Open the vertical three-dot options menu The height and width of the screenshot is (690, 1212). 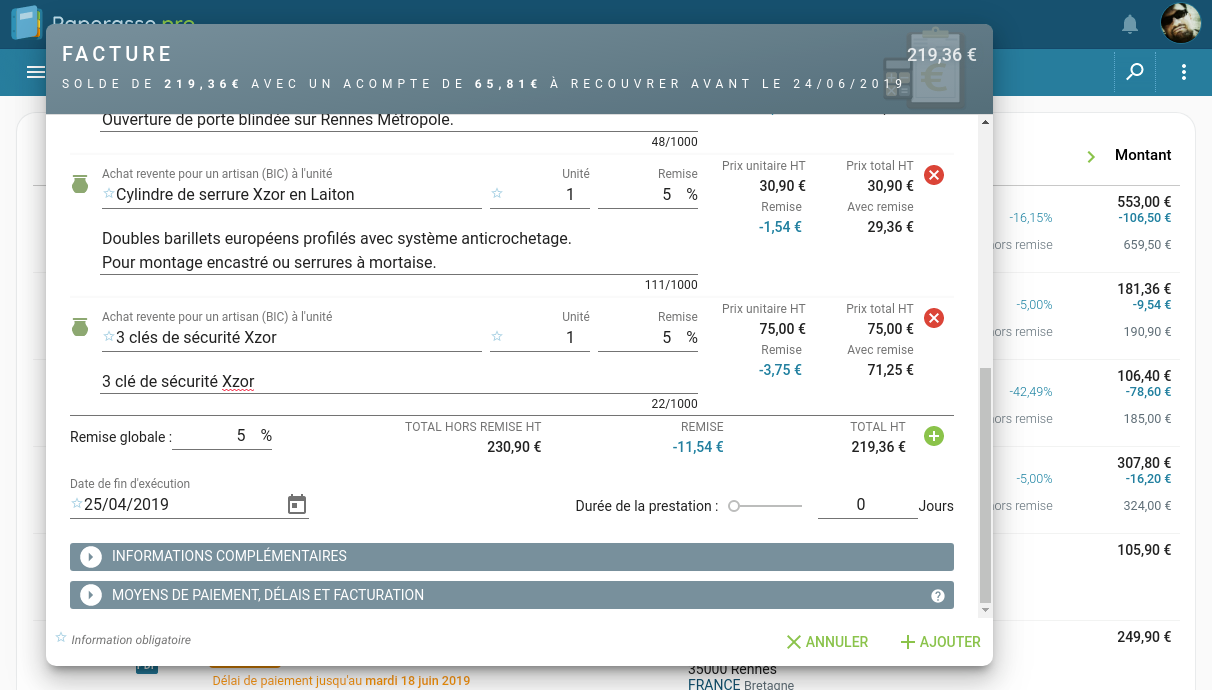pos(1184,72)
